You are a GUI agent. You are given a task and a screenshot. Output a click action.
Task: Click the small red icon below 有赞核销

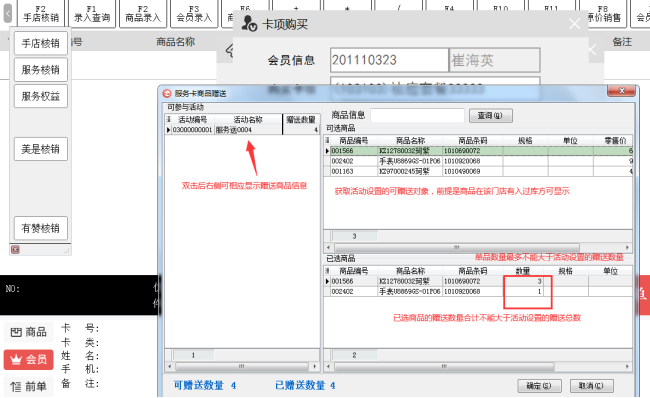[x=15, y=250]
